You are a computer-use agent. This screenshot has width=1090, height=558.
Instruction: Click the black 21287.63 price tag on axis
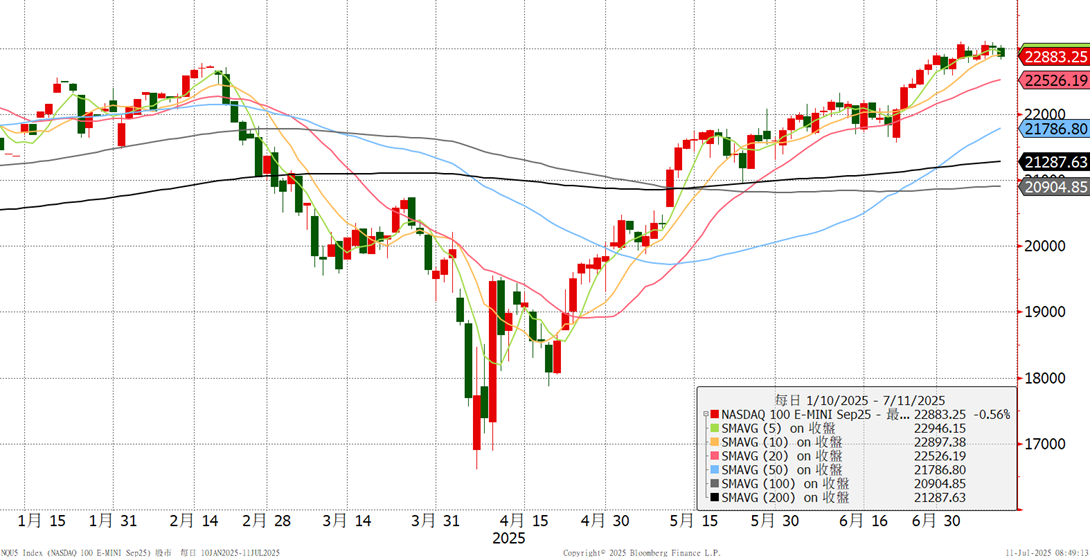(1055, 162)
